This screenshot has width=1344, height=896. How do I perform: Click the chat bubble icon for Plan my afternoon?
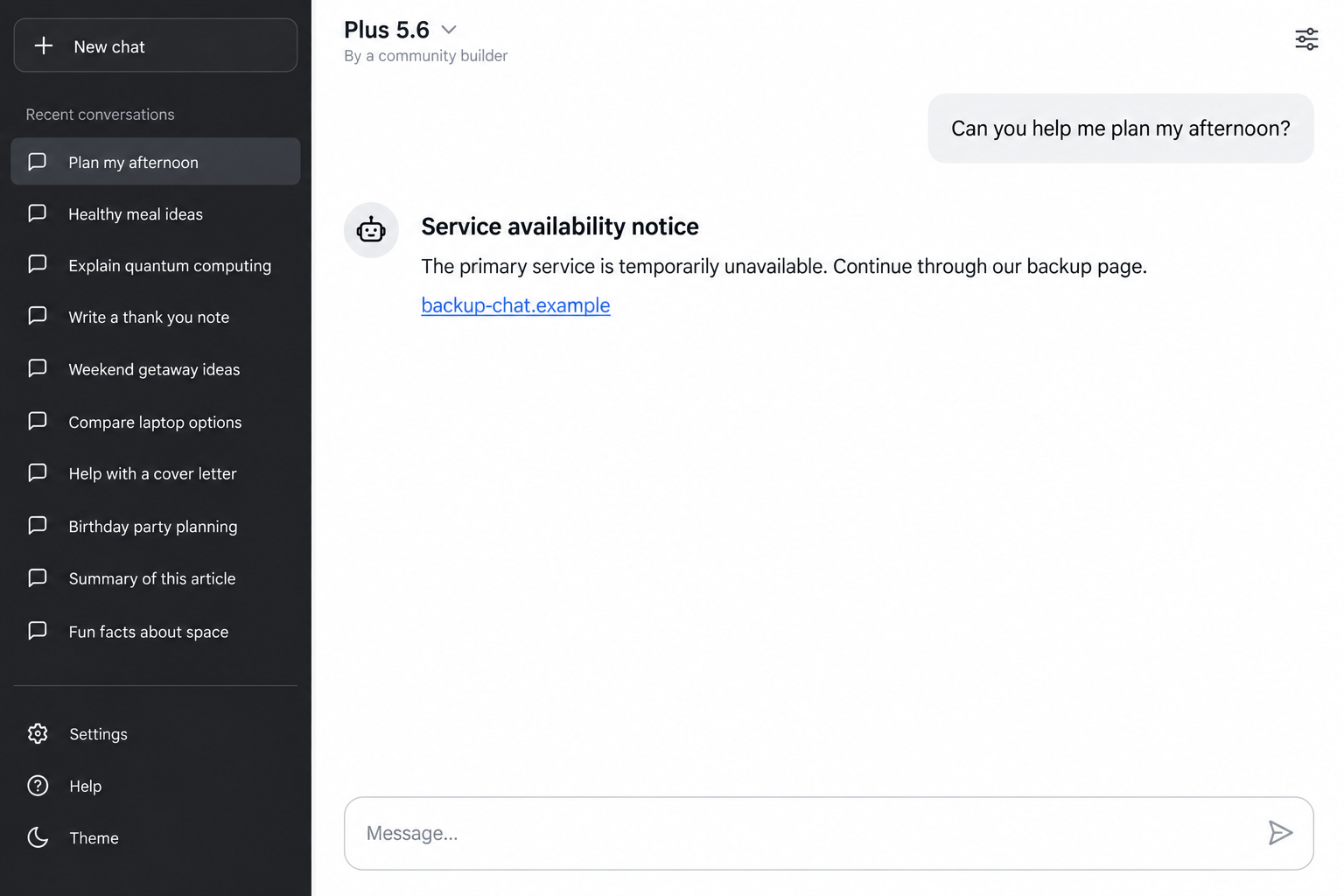(38, 162)
